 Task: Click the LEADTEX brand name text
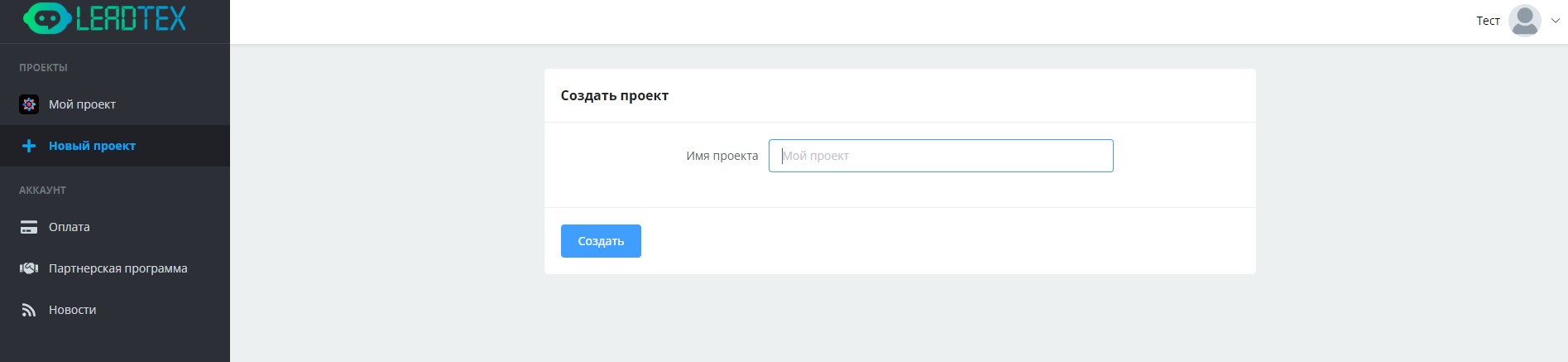(x=131, y=18)
